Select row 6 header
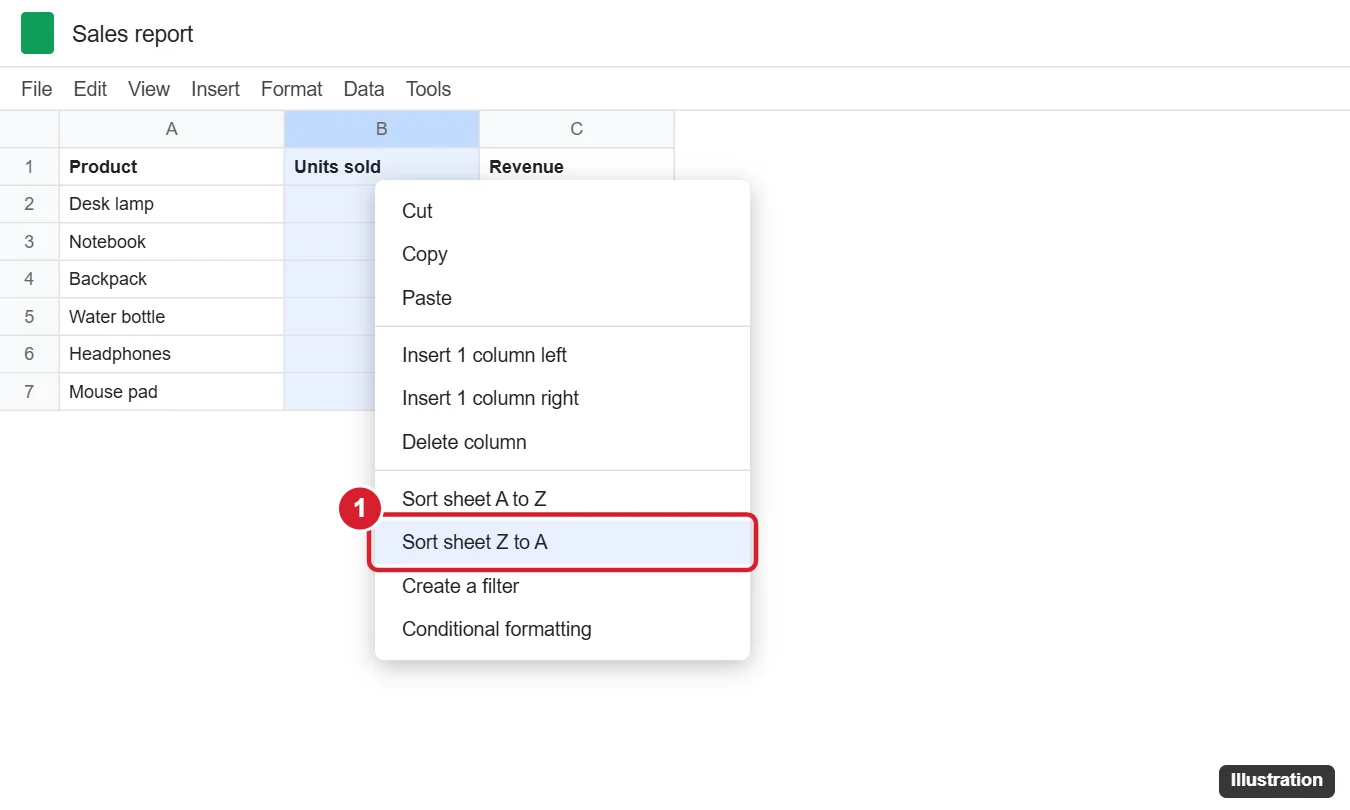The width and height of the screenshot is (1350, 810). (x=29, y=354)
